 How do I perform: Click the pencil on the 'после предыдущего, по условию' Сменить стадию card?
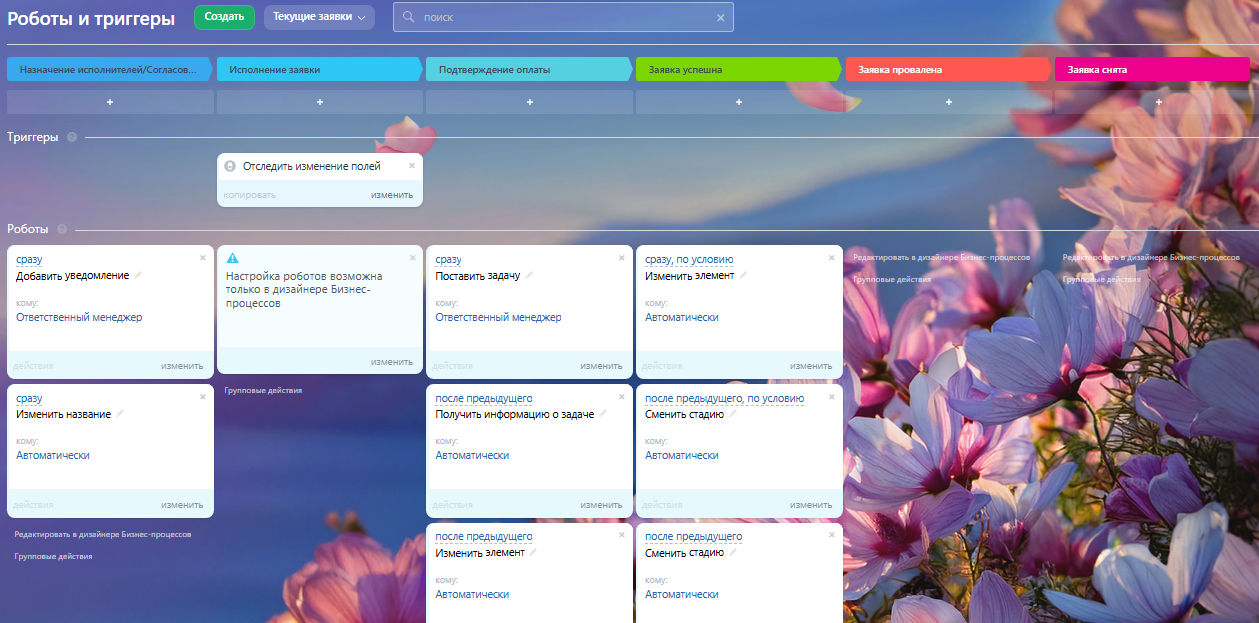pos(733,414)
